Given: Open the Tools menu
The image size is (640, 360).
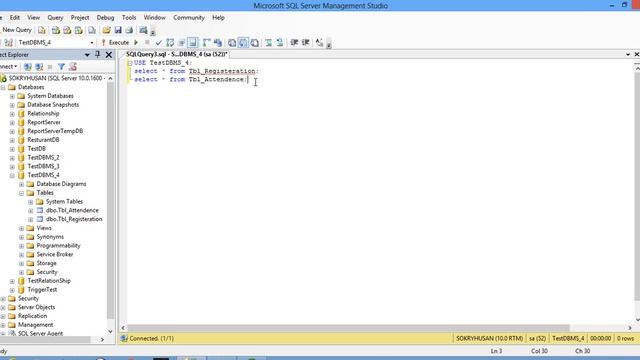Looking at the screenshot, I should [x=129, y=18].
